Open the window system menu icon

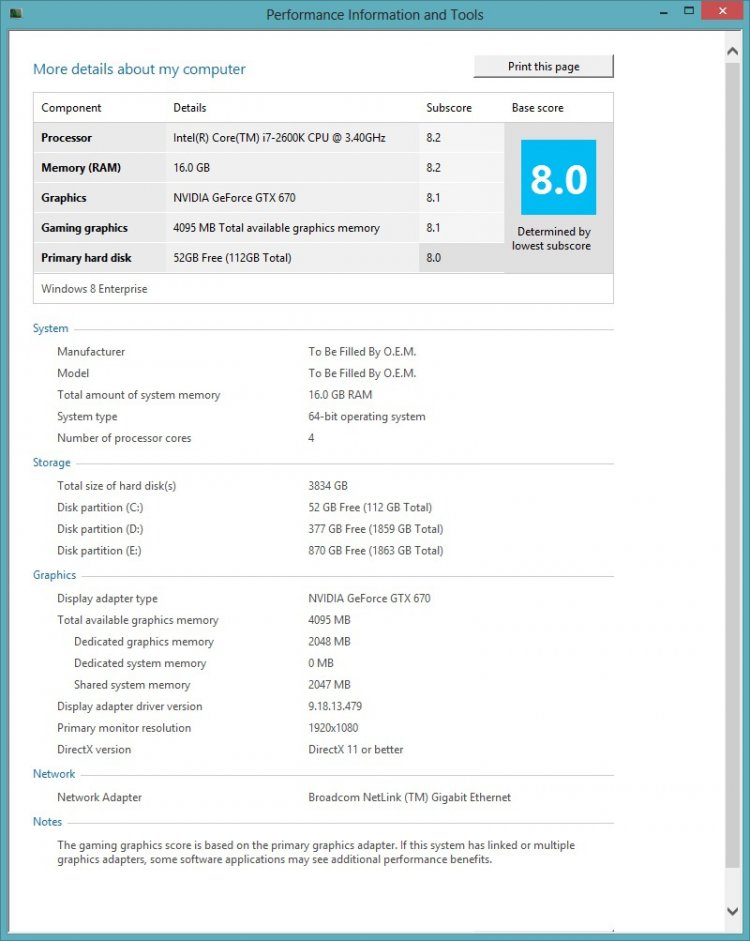coord(16,14)
